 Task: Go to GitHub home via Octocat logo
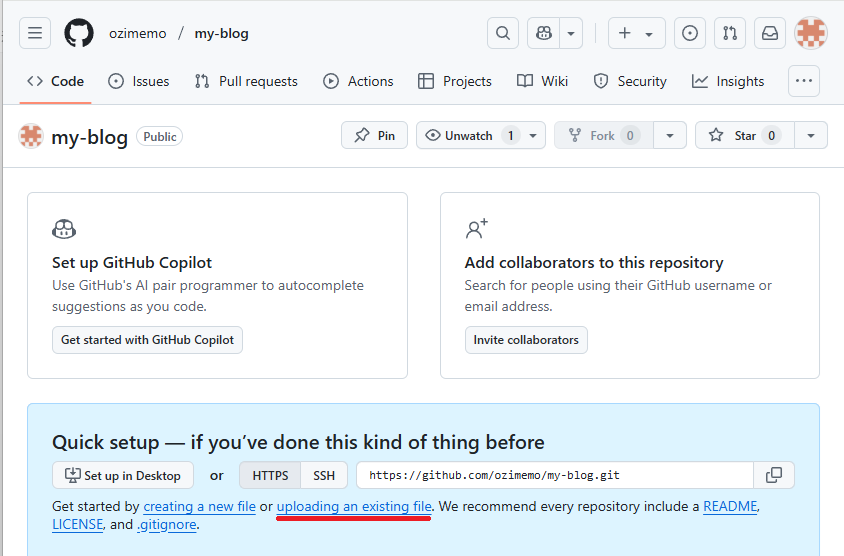(79, 33)
